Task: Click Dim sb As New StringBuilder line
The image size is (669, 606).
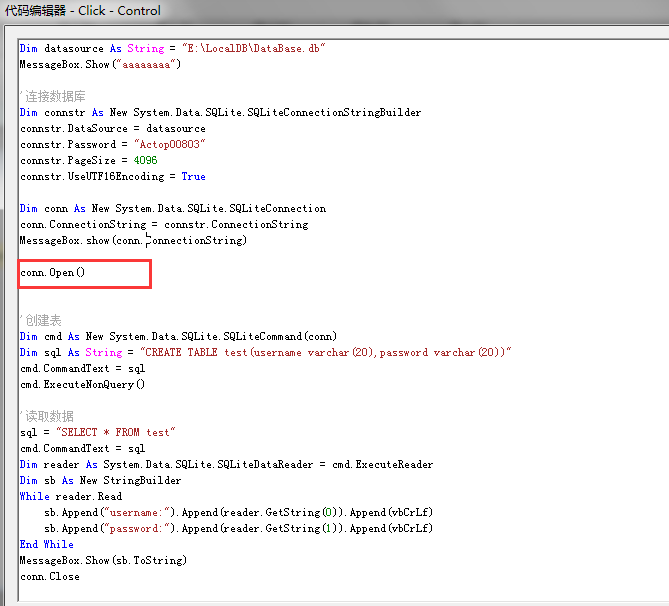Action: pos(100,481)
